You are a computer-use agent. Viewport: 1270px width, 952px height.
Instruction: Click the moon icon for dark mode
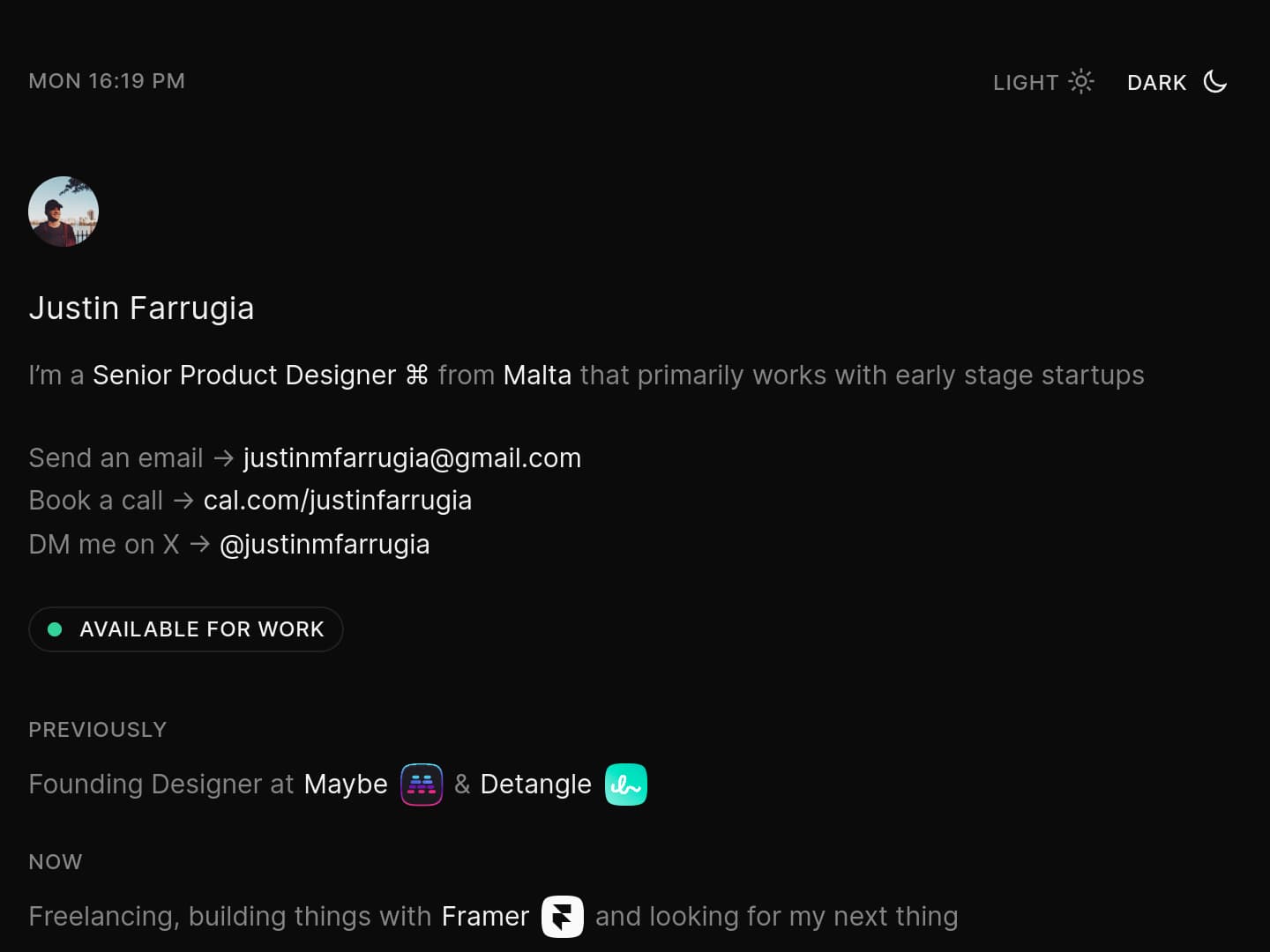click(1215, 81)
